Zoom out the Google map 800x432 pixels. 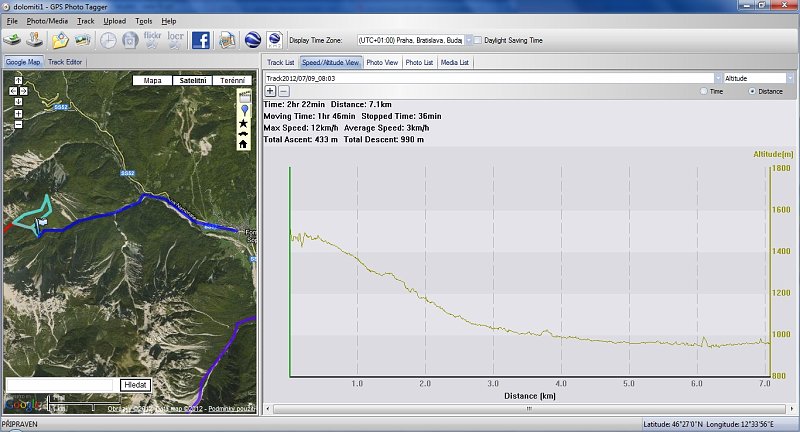pyautogui.click(x=18, y=124)
